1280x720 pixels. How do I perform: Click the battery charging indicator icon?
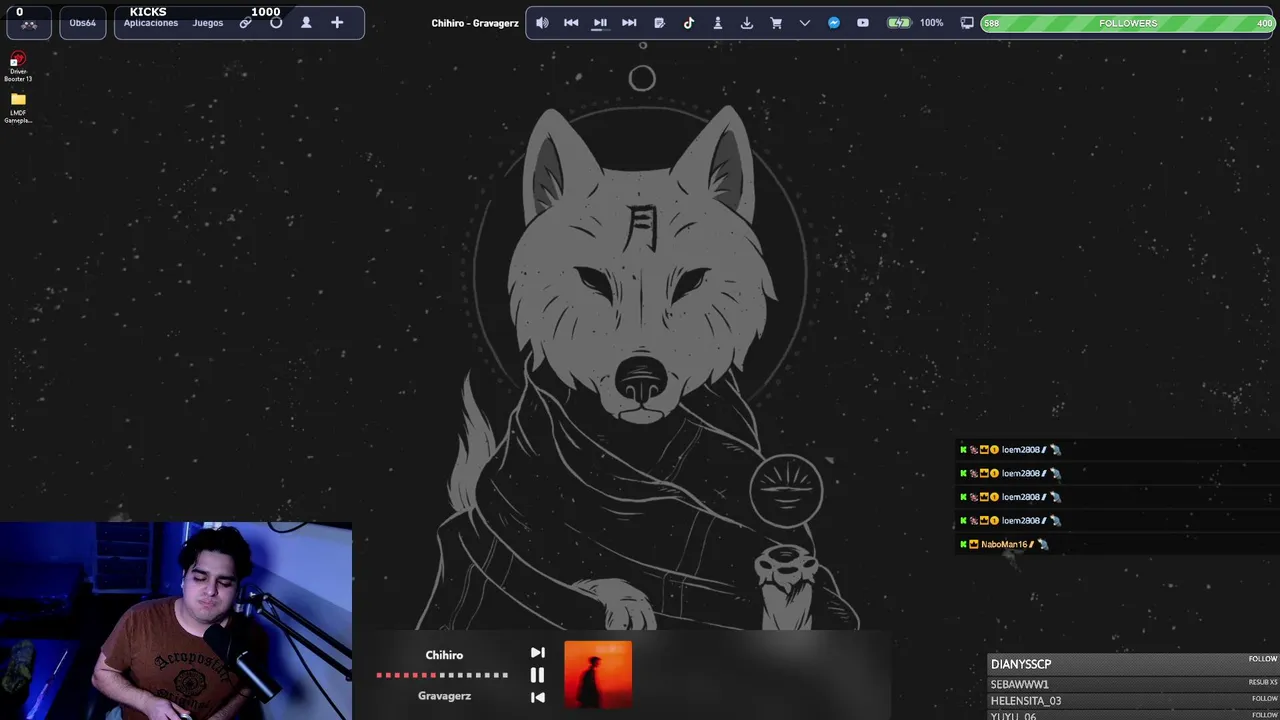[899, 23]
